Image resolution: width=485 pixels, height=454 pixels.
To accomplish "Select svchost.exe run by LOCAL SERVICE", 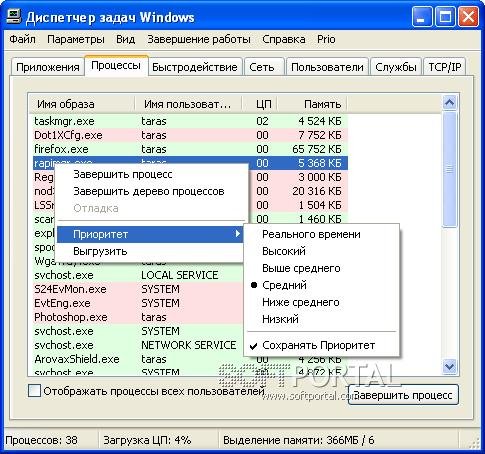I will [x=138, y=275].
